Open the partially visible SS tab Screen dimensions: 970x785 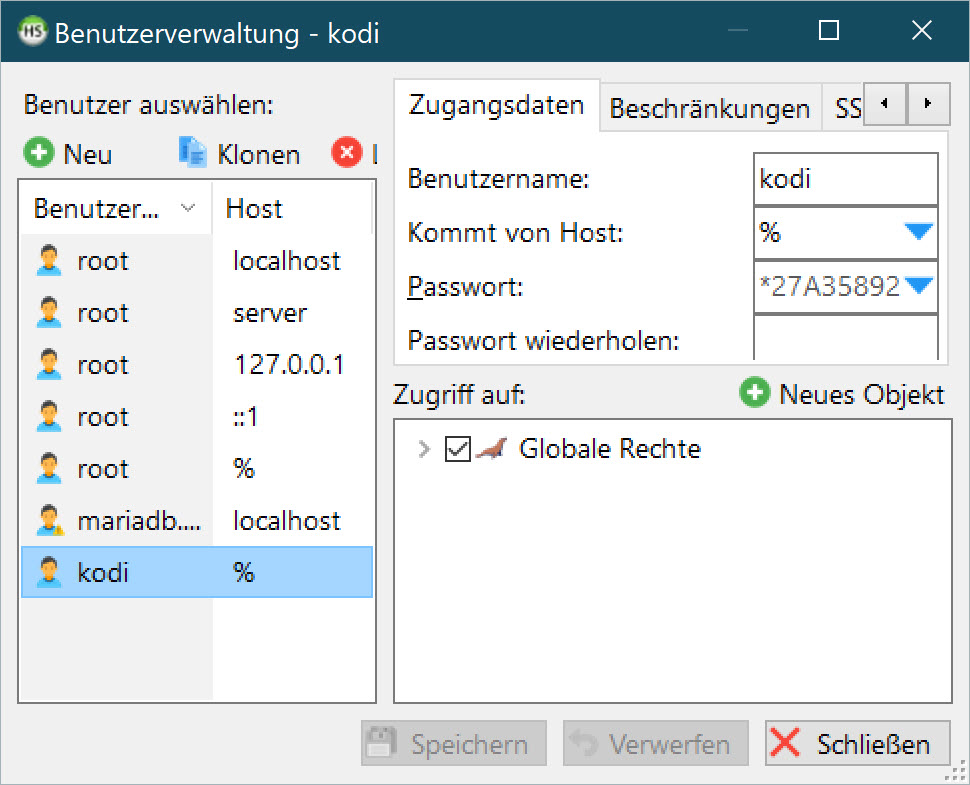pos(843,108)
